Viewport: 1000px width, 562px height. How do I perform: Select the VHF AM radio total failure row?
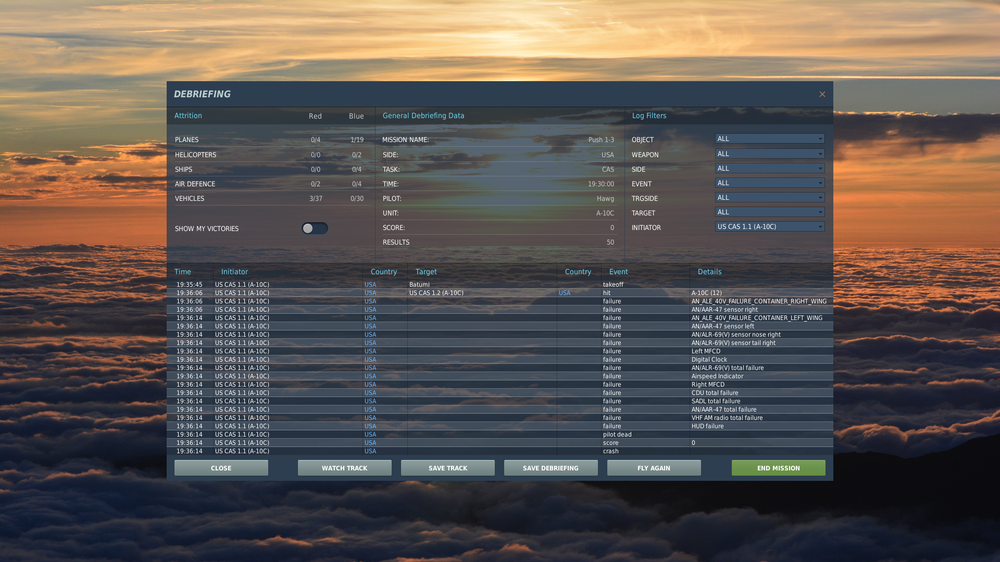coord(501,418)
